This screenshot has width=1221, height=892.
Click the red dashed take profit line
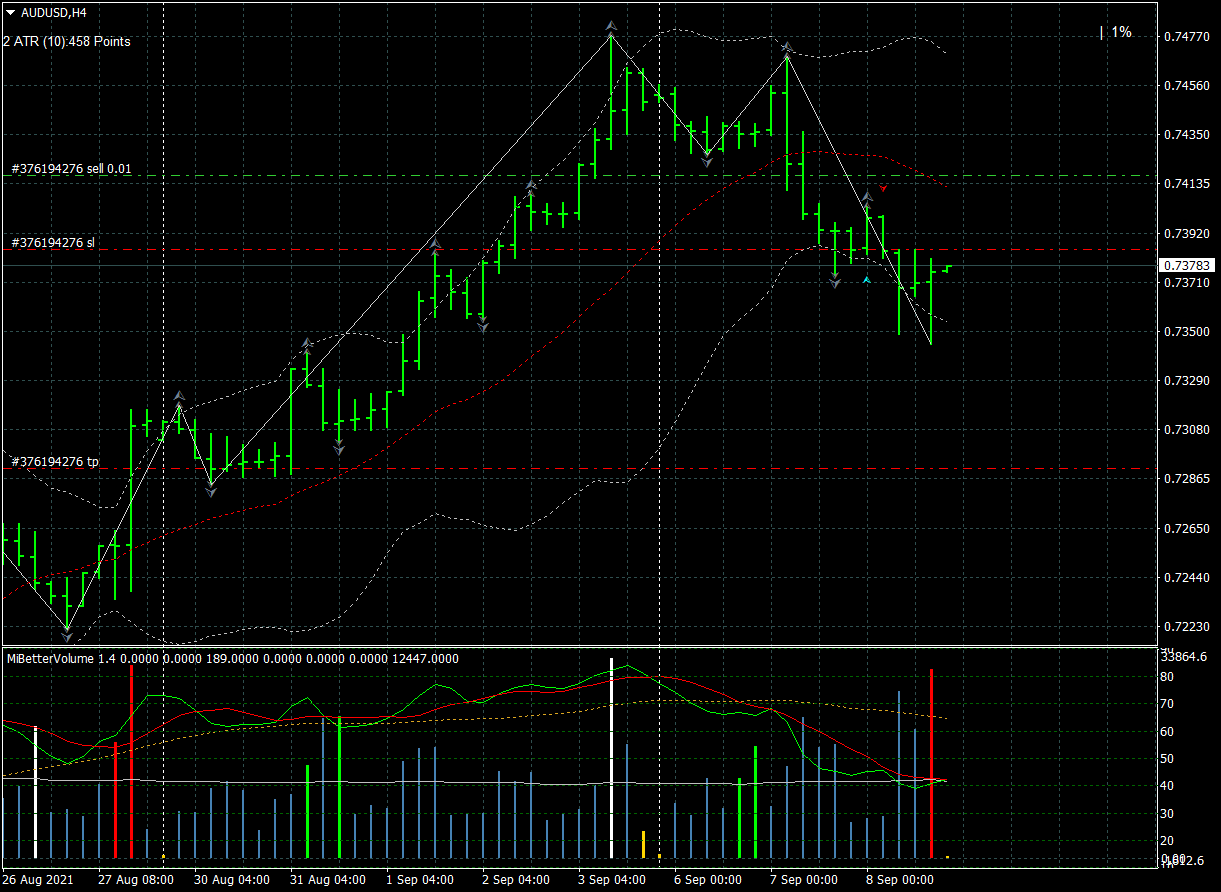click(578, 468)
